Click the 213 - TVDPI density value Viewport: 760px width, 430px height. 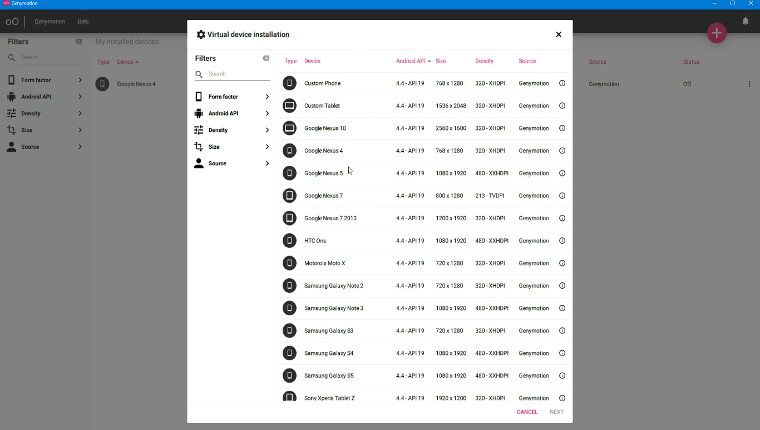point(490,196)
